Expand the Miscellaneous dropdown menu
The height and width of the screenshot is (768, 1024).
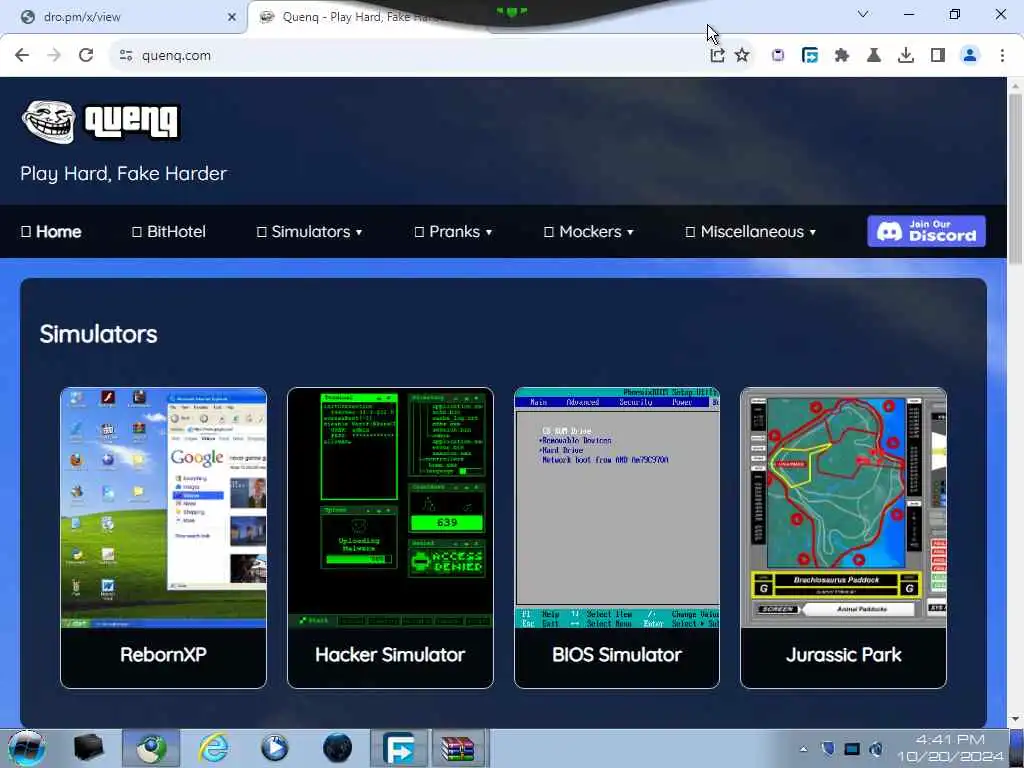tap(751, 232)
